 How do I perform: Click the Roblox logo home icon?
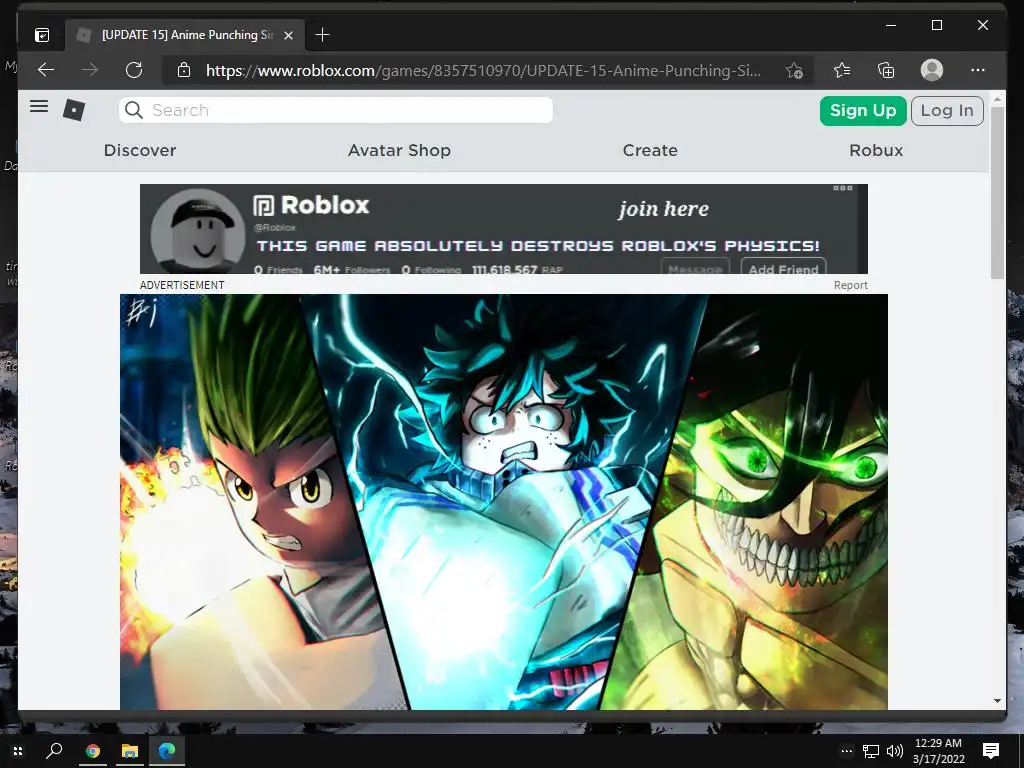tap(74, 110)
